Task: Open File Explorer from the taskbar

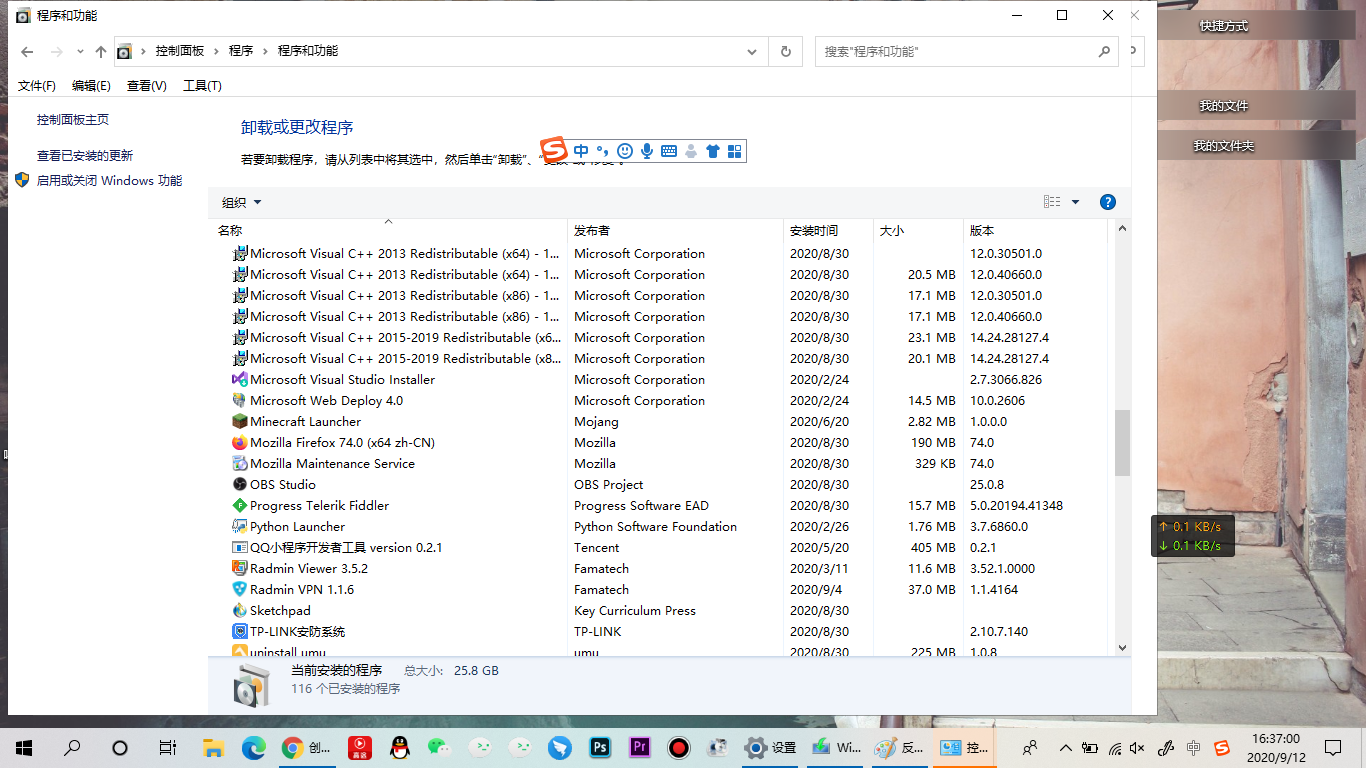Action: coord(213,747)
